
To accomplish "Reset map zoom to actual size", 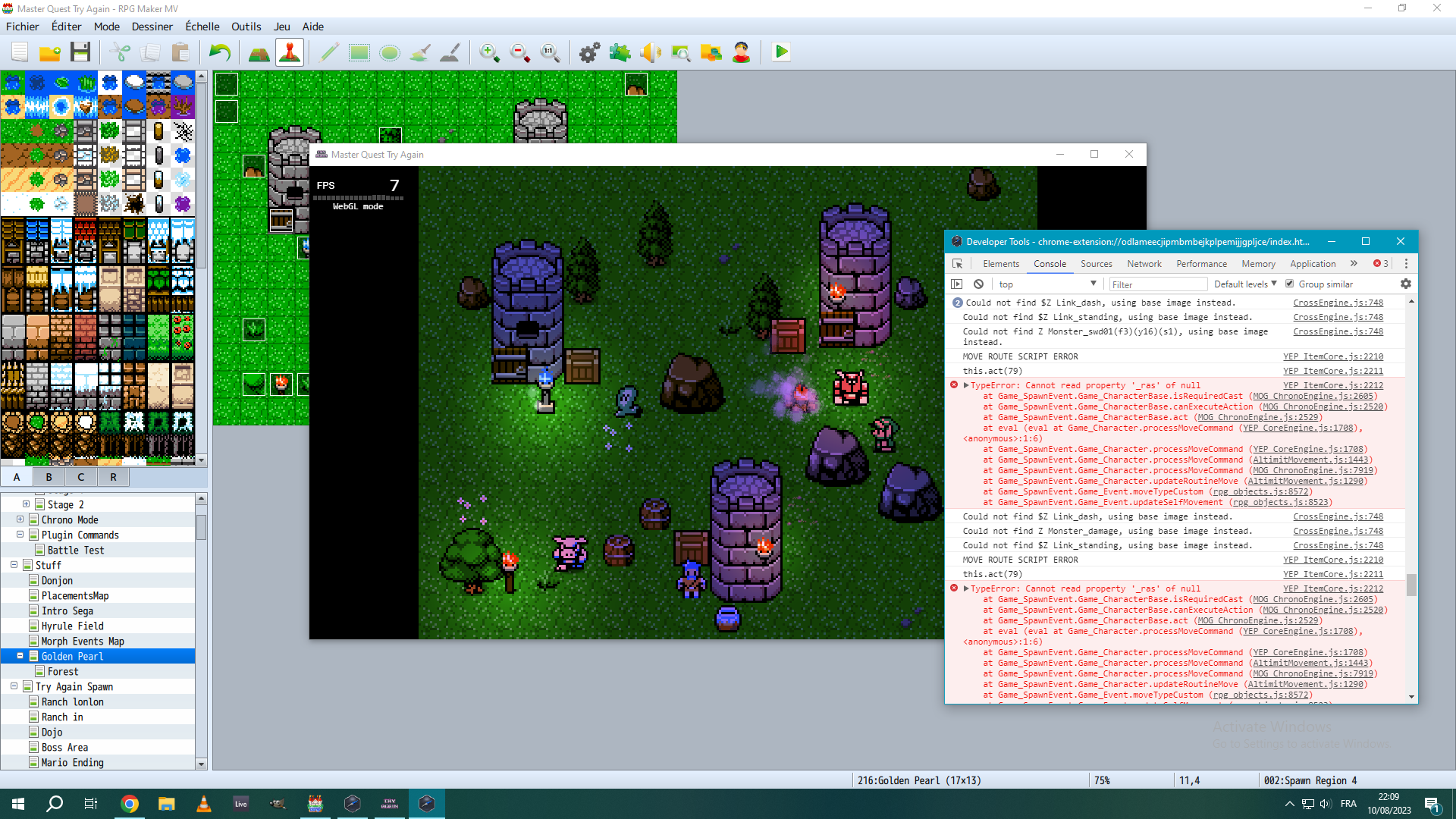I will pos(551,52).
